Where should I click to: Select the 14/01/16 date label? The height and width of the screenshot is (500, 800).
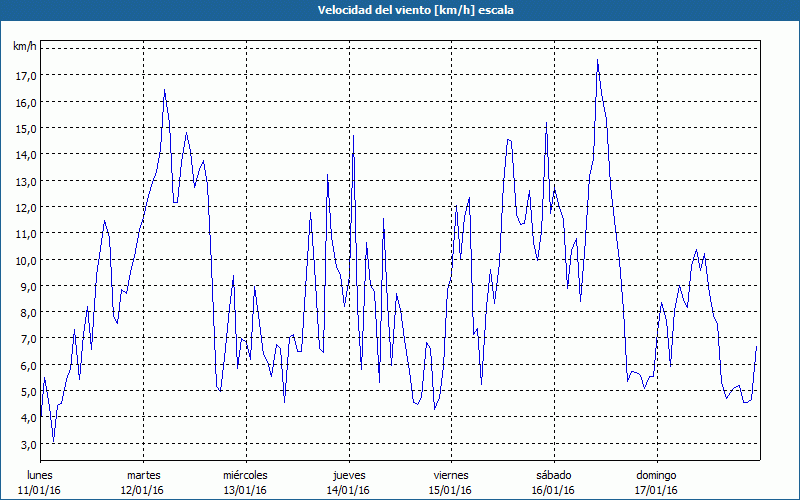(349, 490)
